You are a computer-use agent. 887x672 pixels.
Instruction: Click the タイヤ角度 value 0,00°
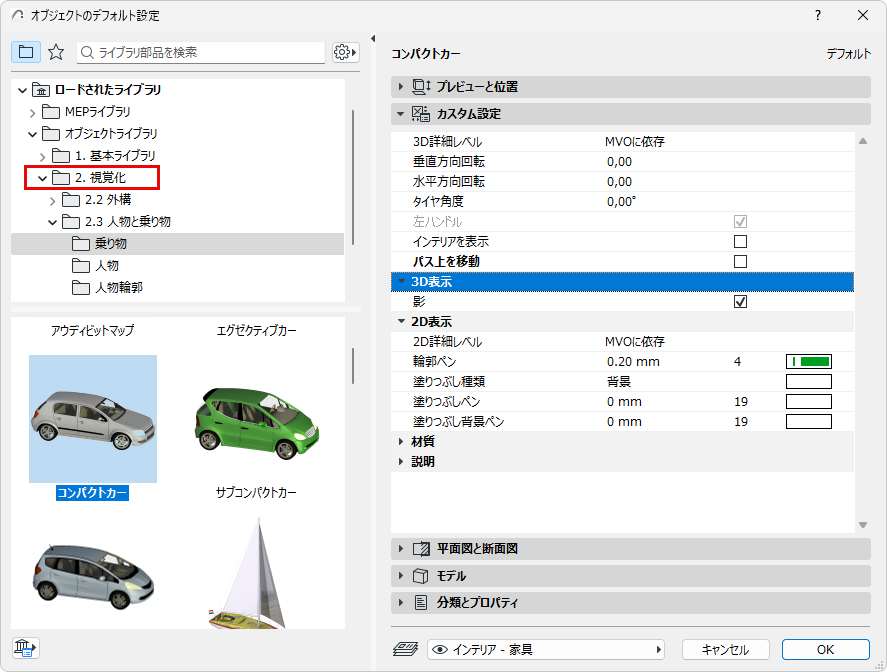point(621,201)
